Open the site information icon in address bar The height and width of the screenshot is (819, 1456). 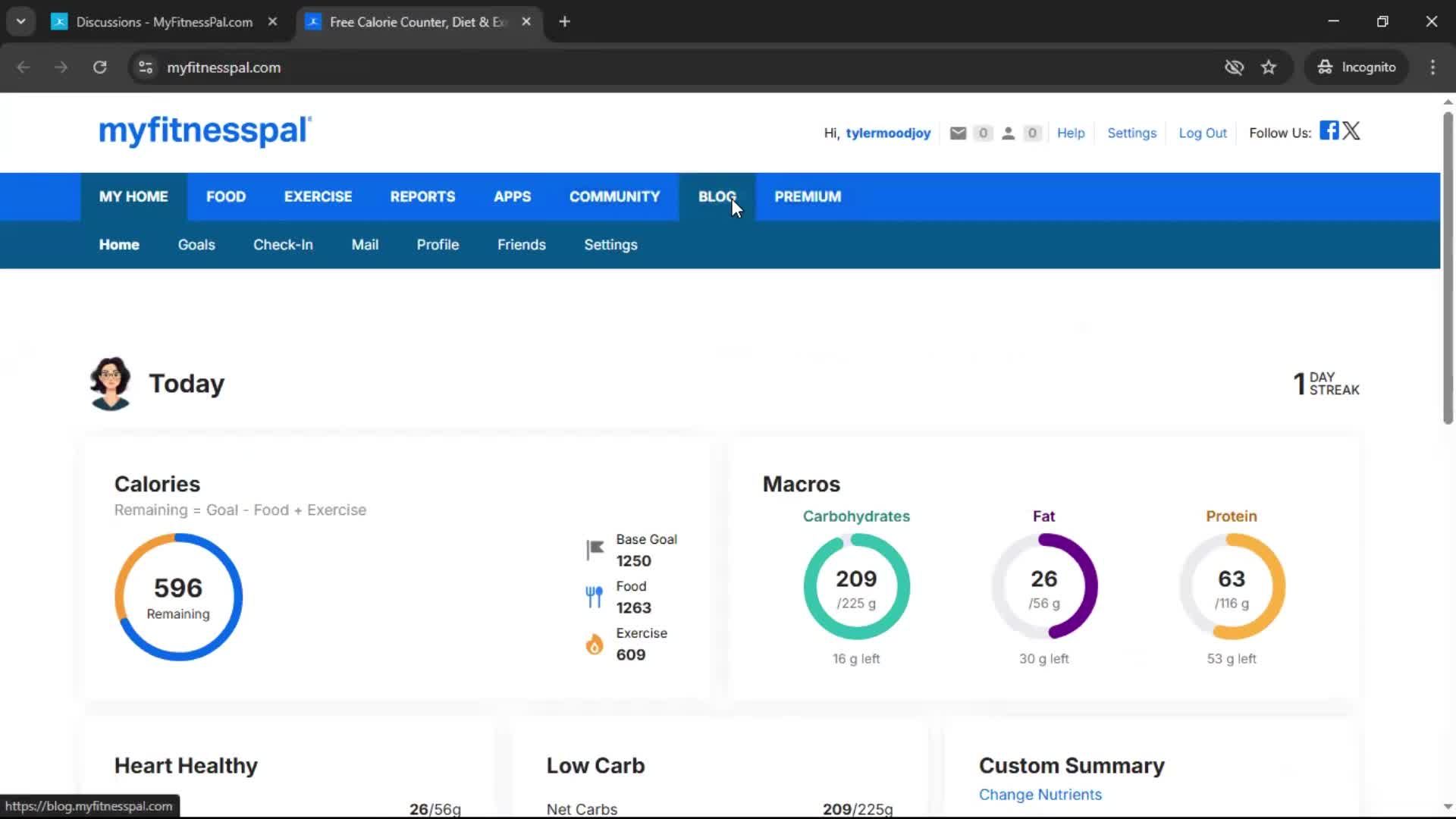[x=146, y=67]
